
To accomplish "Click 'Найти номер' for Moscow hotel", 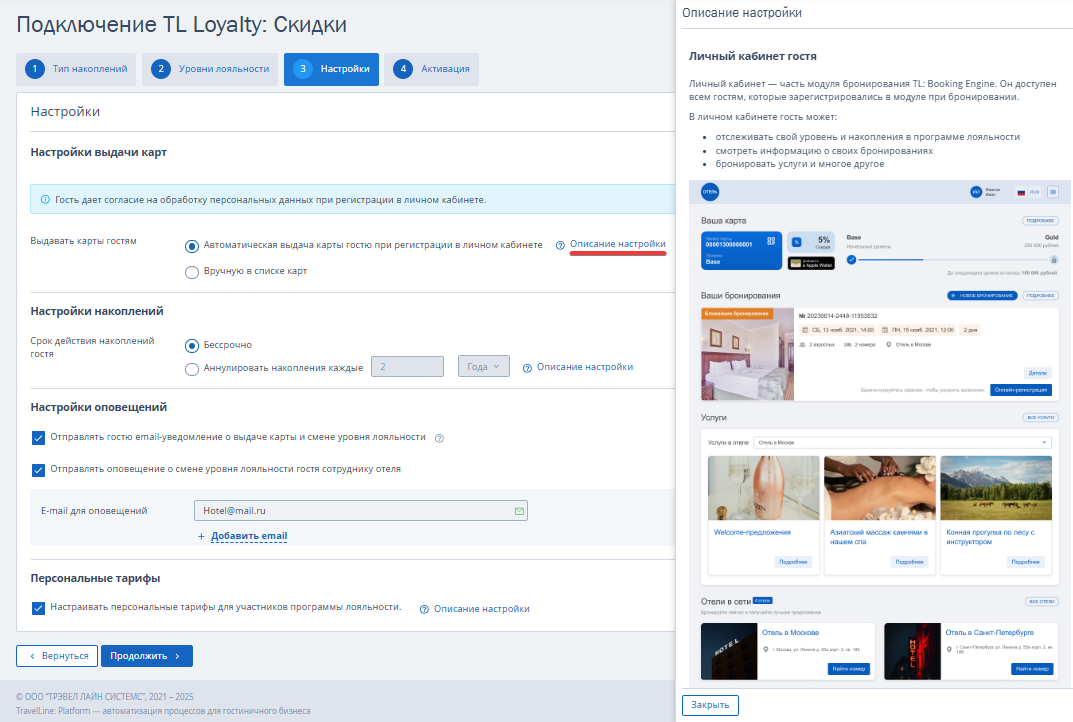I will pyautogui.click(x=849, y=669).
